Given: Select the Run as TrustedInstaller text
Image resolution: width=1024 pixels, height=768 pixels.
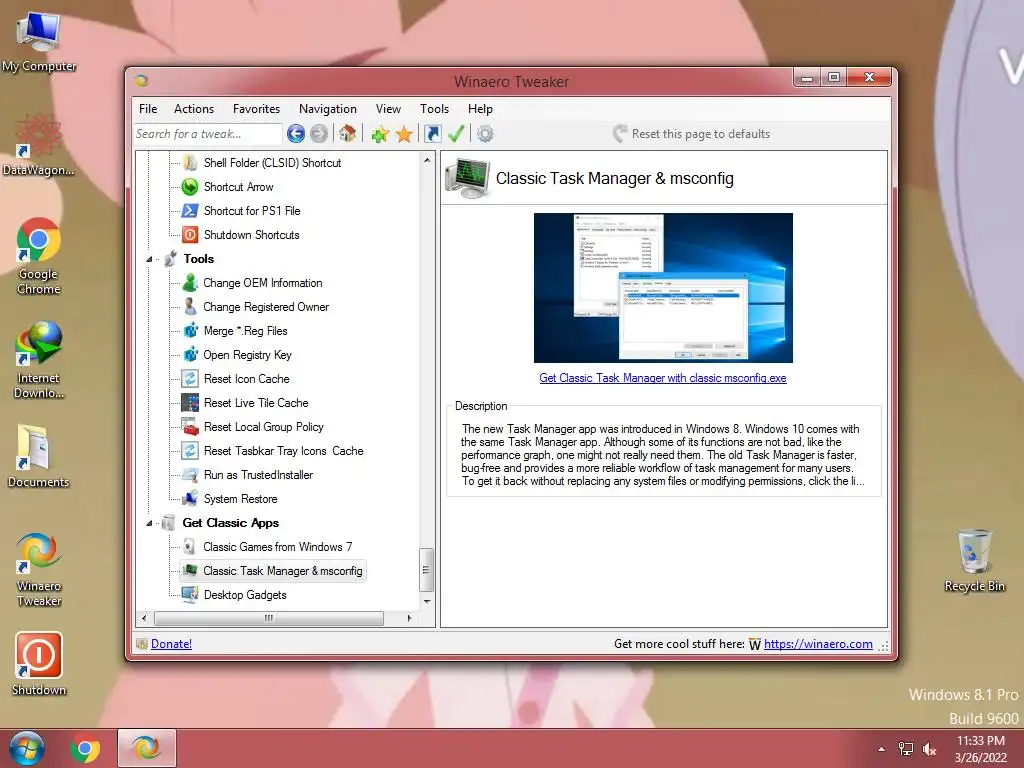Looking at the screenshot, I should 258,475.
